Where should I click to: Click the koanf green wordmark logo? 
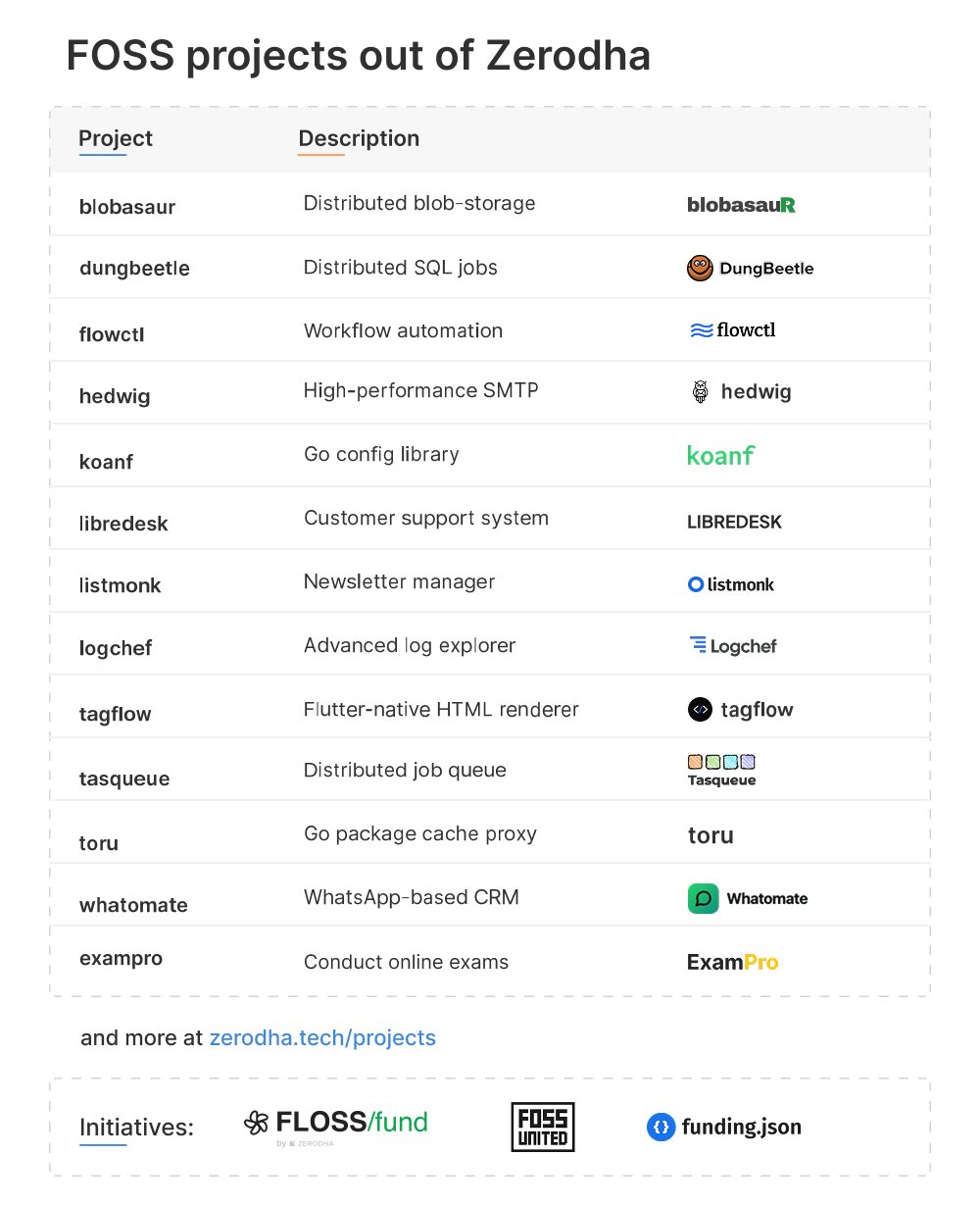pos(720,455)
